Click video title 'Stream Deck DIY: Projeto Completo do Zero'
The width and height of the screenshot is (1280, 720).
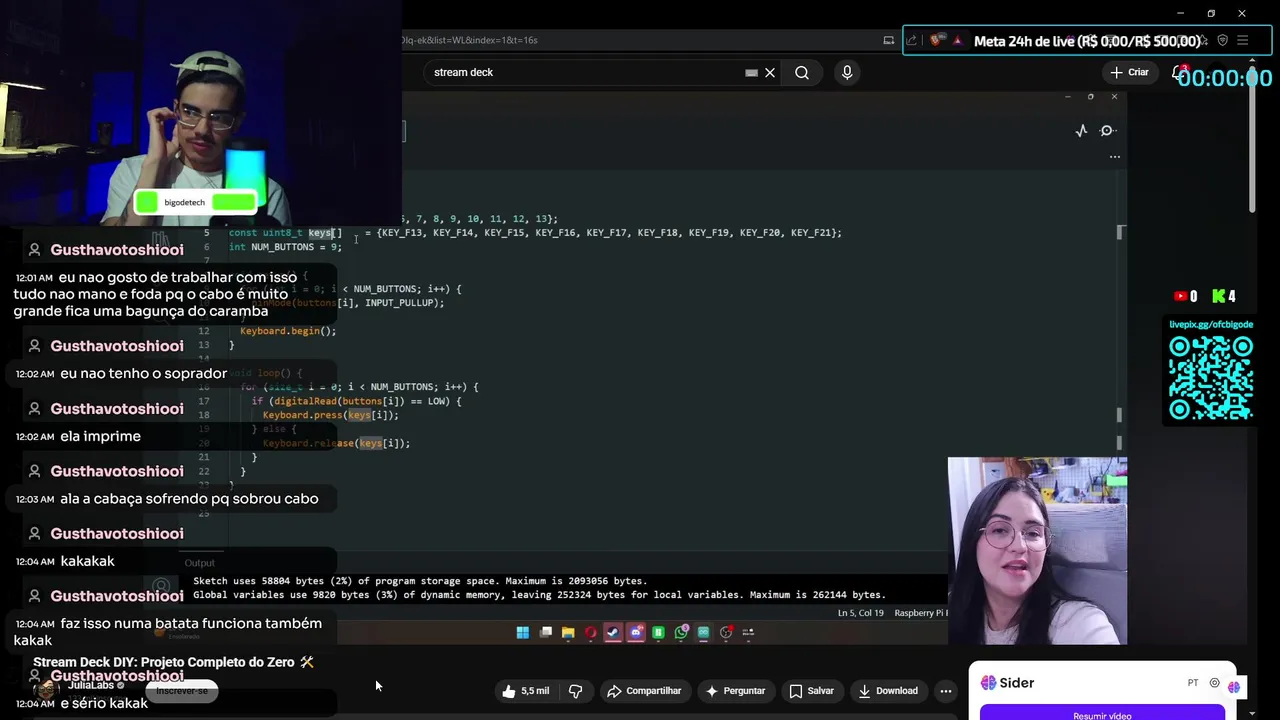tap(164, 662)
